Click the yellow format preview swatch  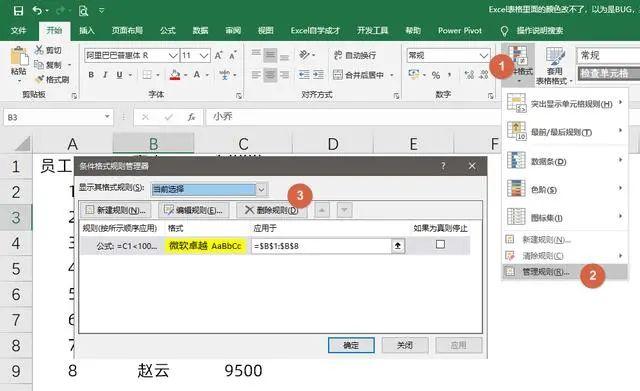[x=205, y=246]
